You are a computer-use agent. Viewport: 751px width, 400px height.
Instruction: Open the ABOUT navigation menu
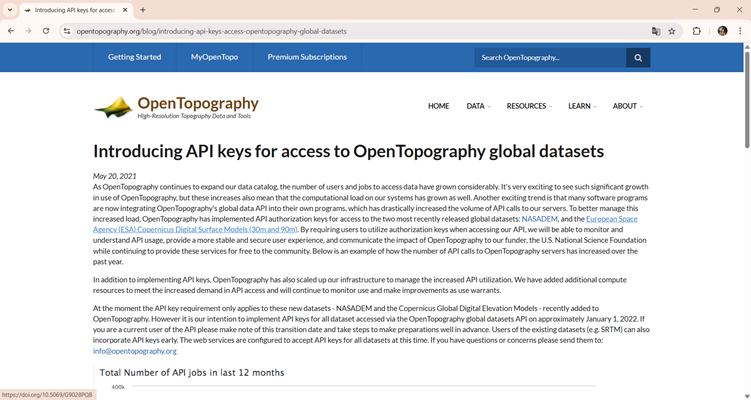(x=627, y=106)
